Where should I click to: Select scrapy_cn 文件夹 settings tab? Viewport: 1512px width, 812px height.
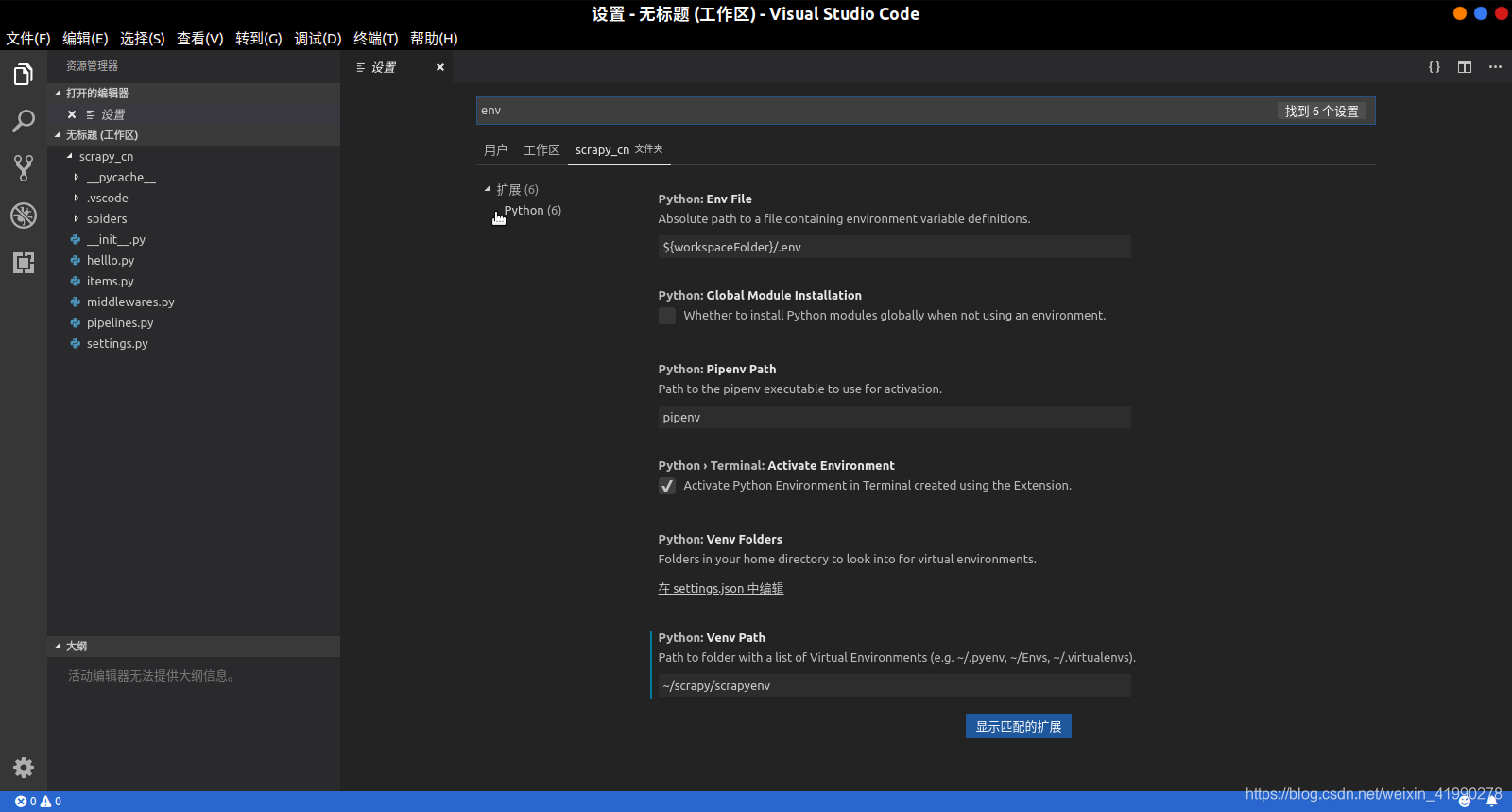[x=619, y=149]
